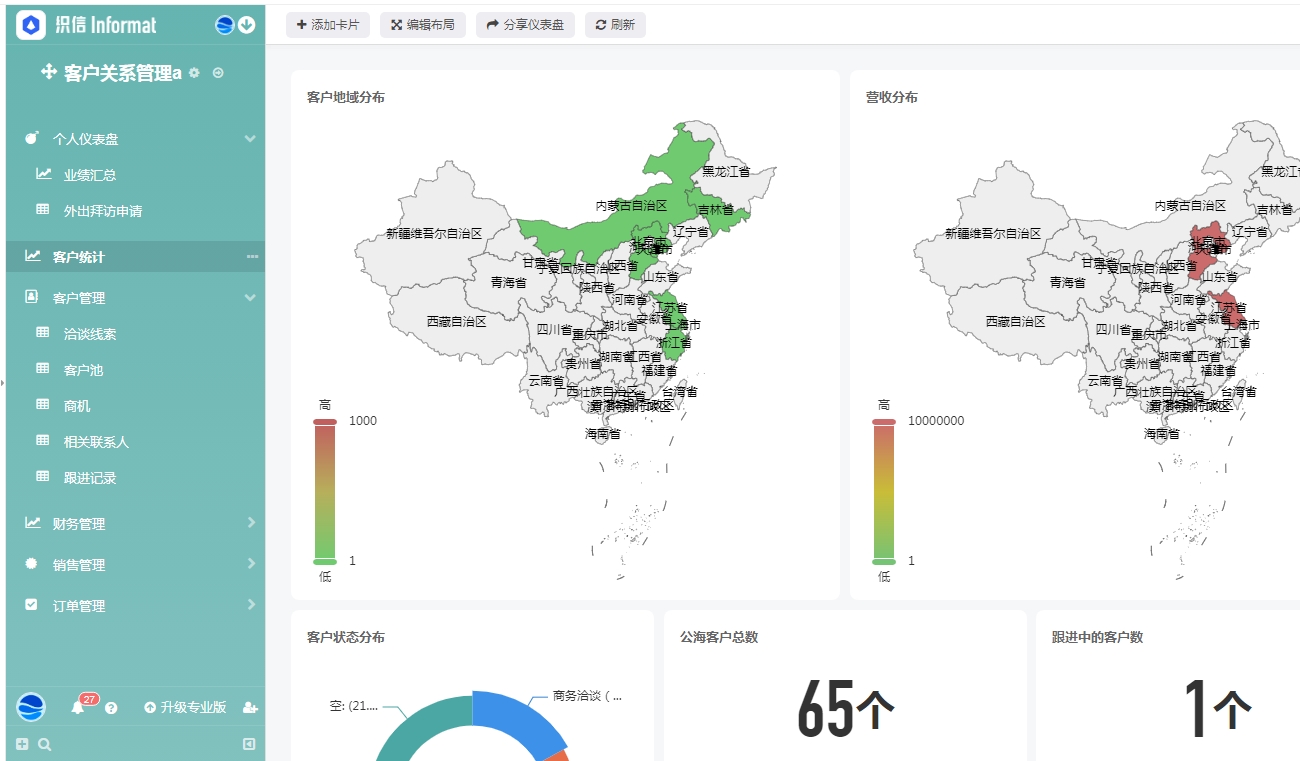This screenshot has width=1300, height=761.
Task: Collapse the sidebar with bottom-right arrow toggle
Action: [x=249, y=744]
